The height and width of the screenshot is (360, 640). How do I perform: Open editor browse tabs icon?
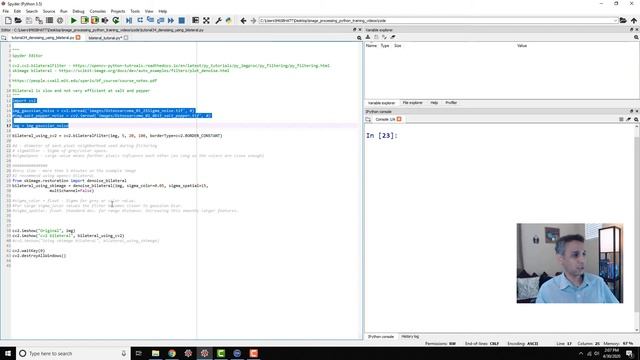tap(4, 38)
